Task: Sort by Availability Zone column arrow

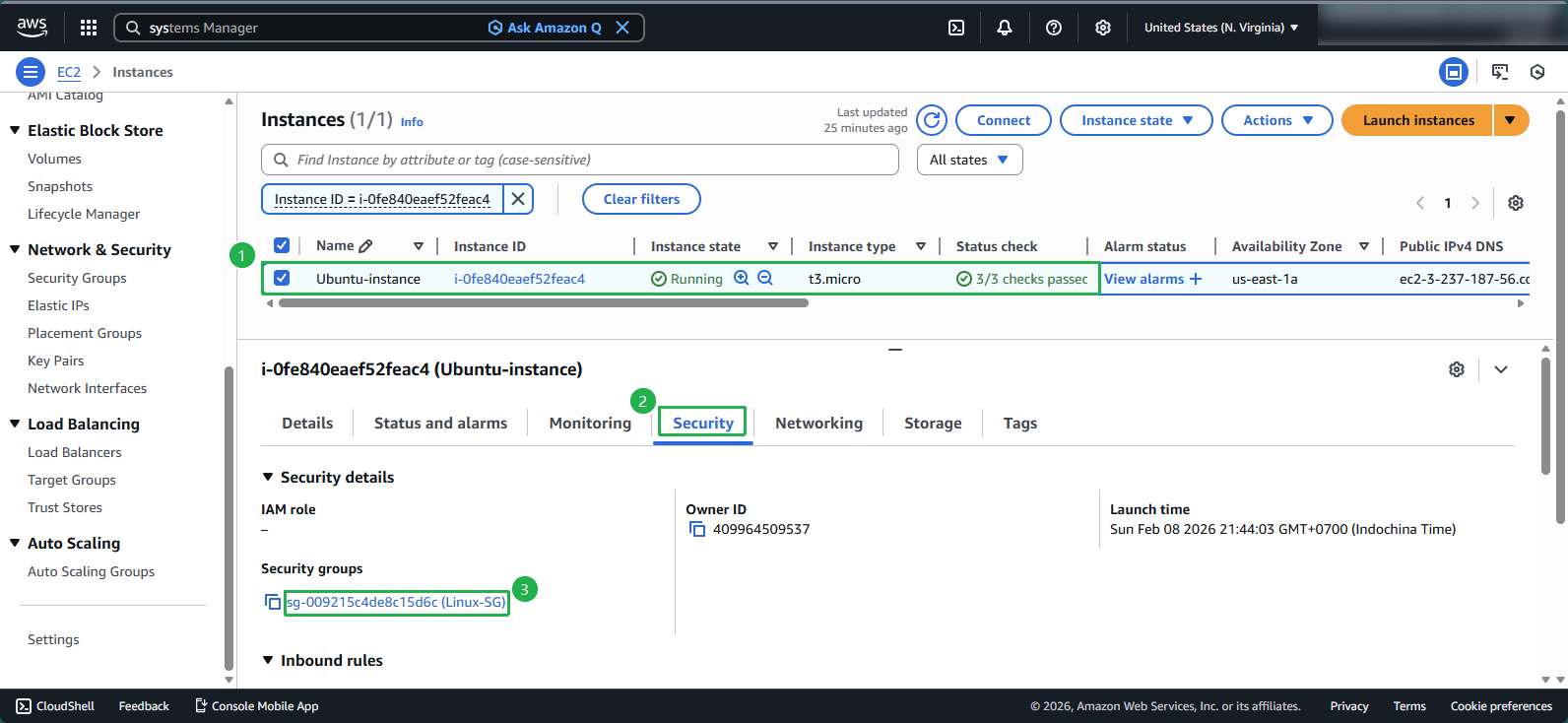Action: coord(1364,246)
